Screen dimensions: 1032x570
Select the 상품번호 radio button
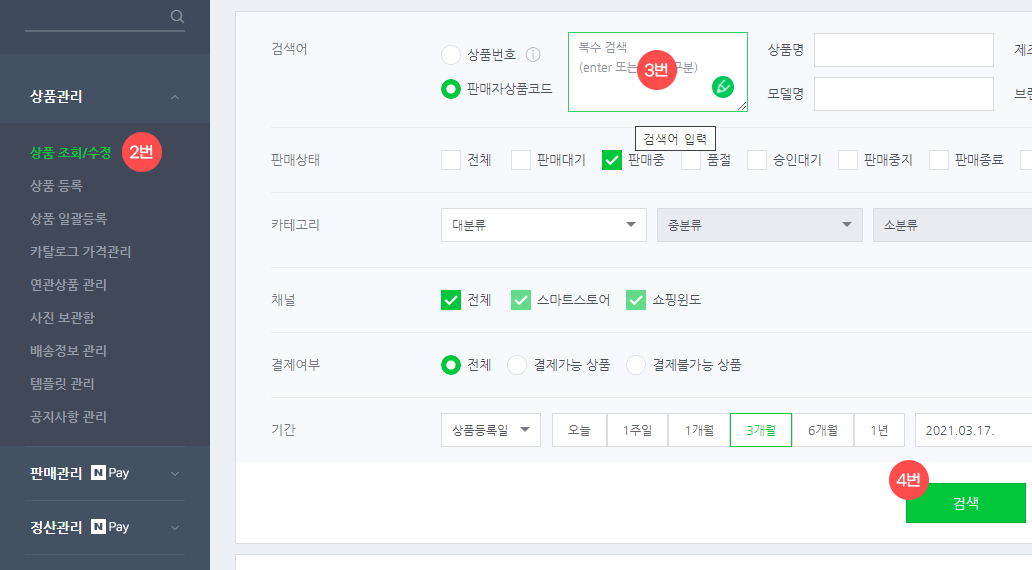pyautogui.click(x=451, y=54)
